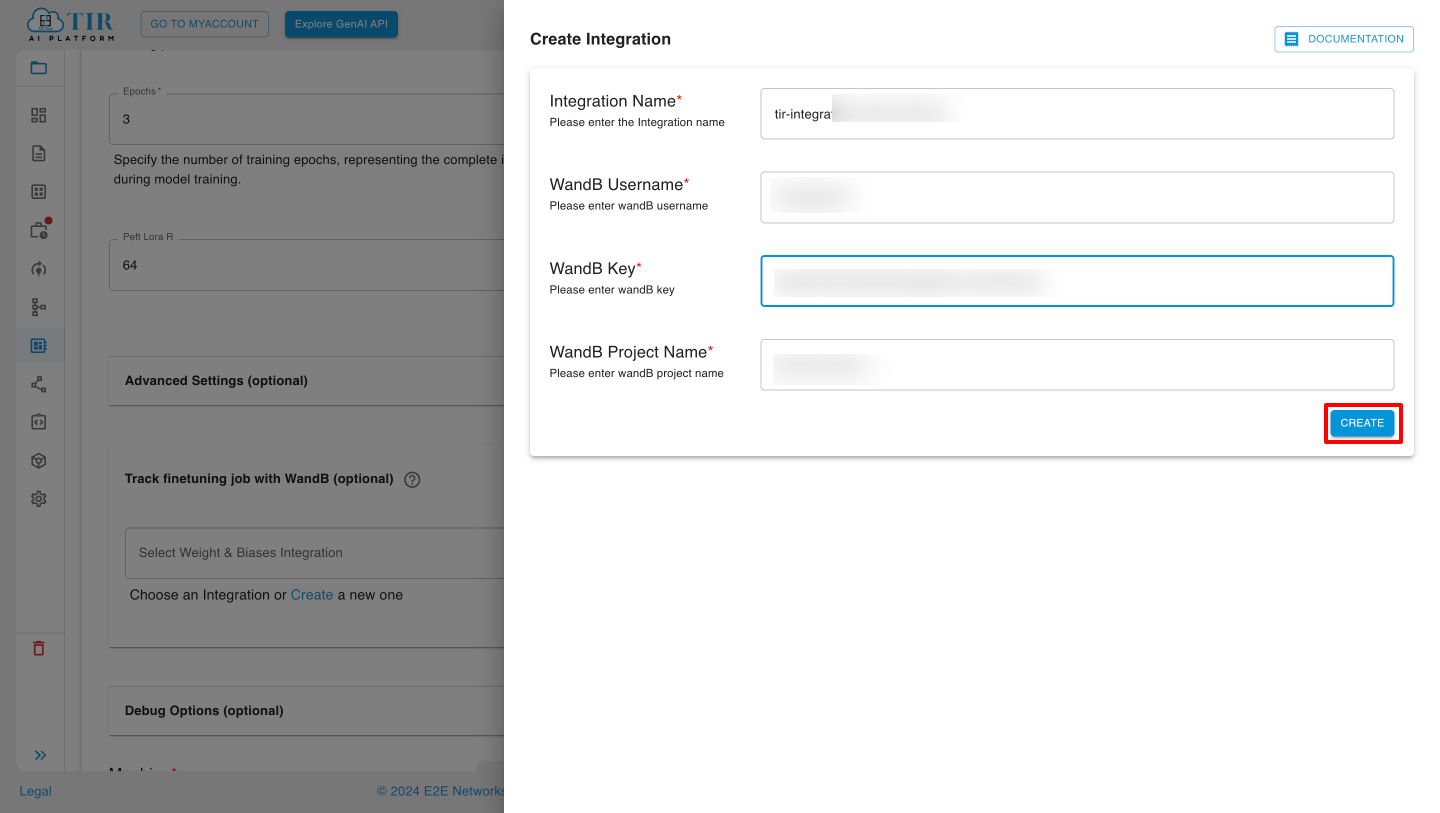Expand the Debug Options (optional) section
1440x813 pixels.
[306, 711]
